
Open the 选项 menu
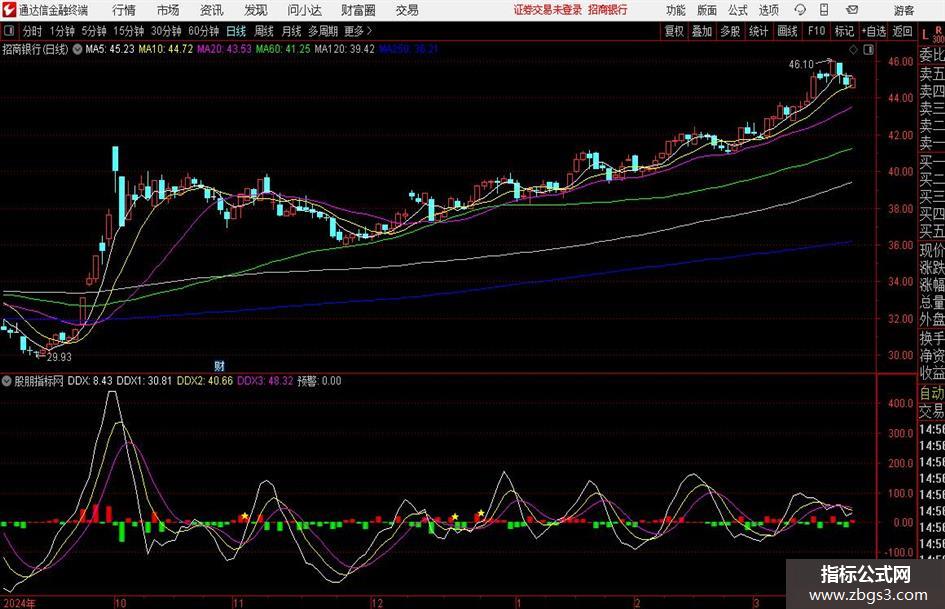(768, 10)
